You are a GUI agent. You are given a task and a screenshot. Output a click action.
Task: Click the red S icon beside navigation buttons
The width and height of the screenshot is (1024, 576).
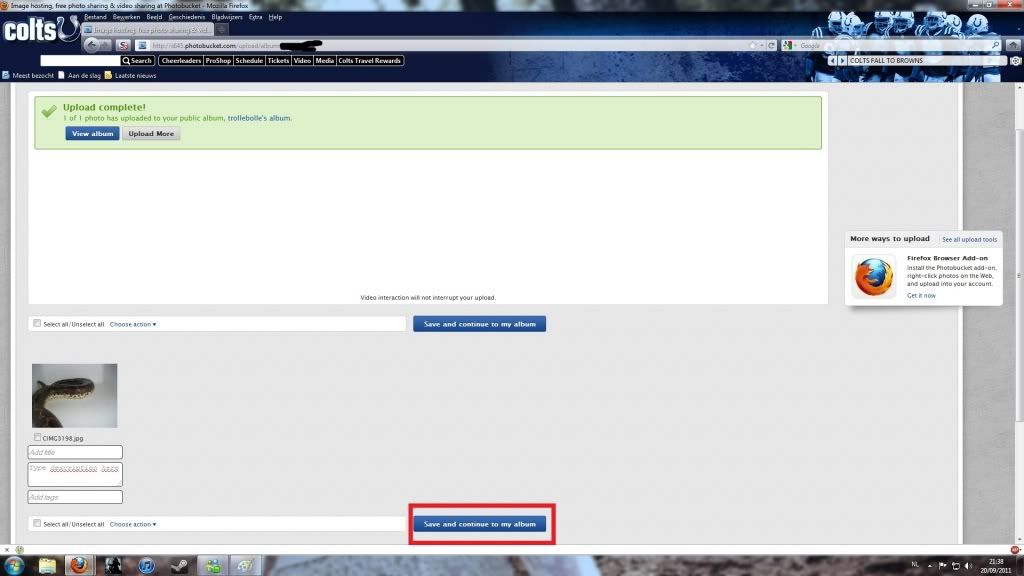123,46
